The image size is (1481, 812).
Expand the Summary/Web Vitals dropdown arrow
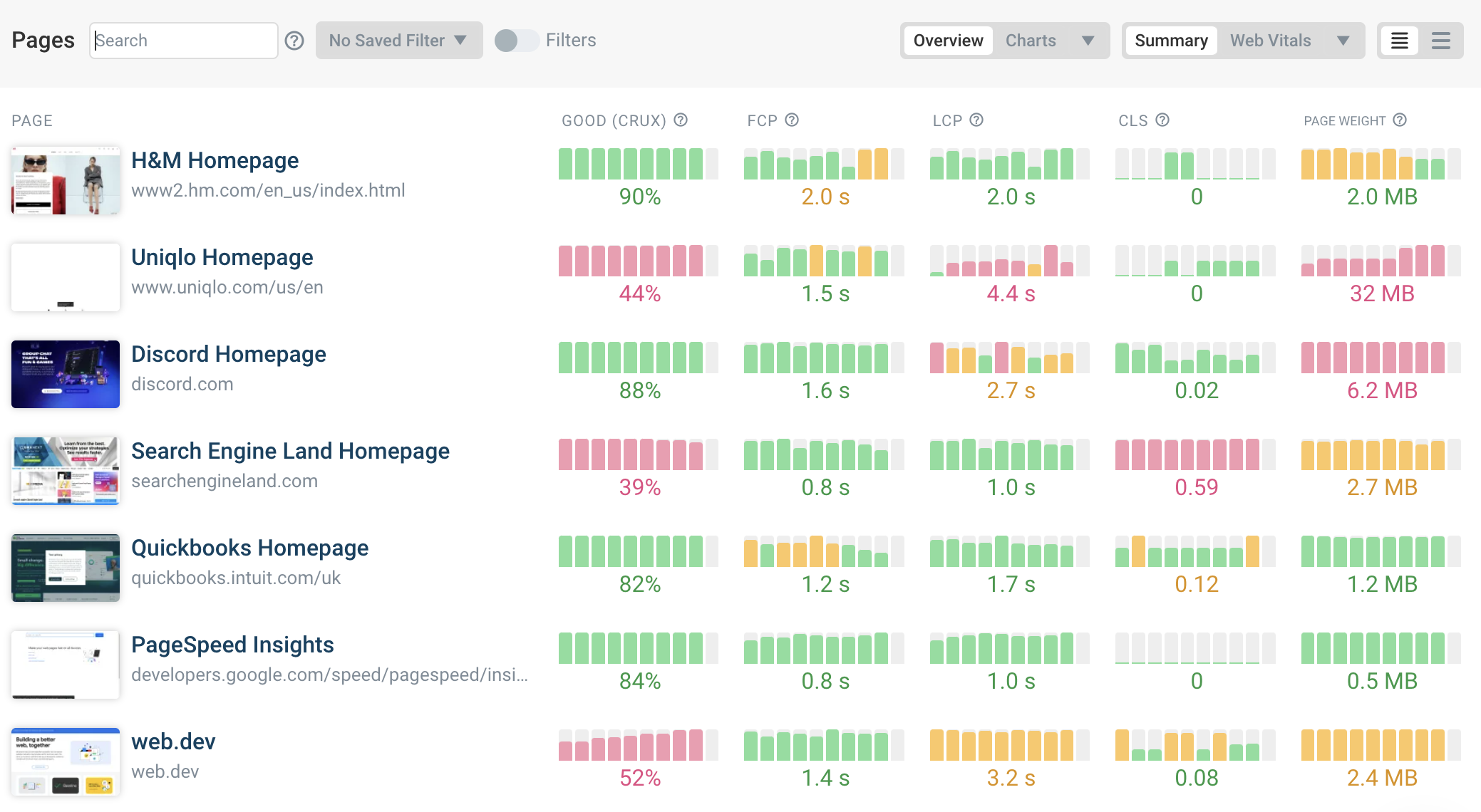point(1343,41)
